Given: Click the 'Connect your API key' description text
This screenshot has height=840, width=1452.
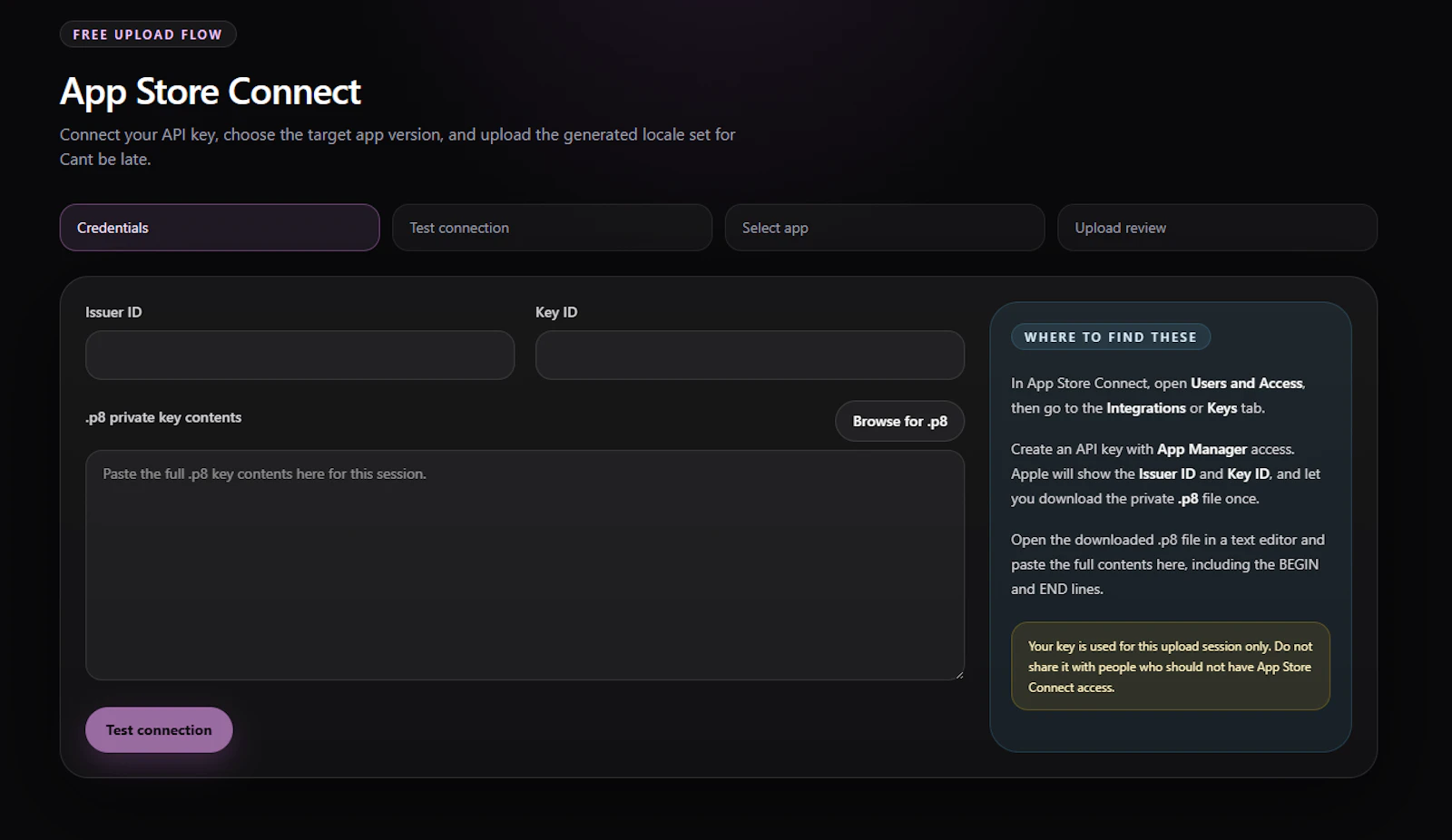Looking at the screenshot, I should [397, 147].
